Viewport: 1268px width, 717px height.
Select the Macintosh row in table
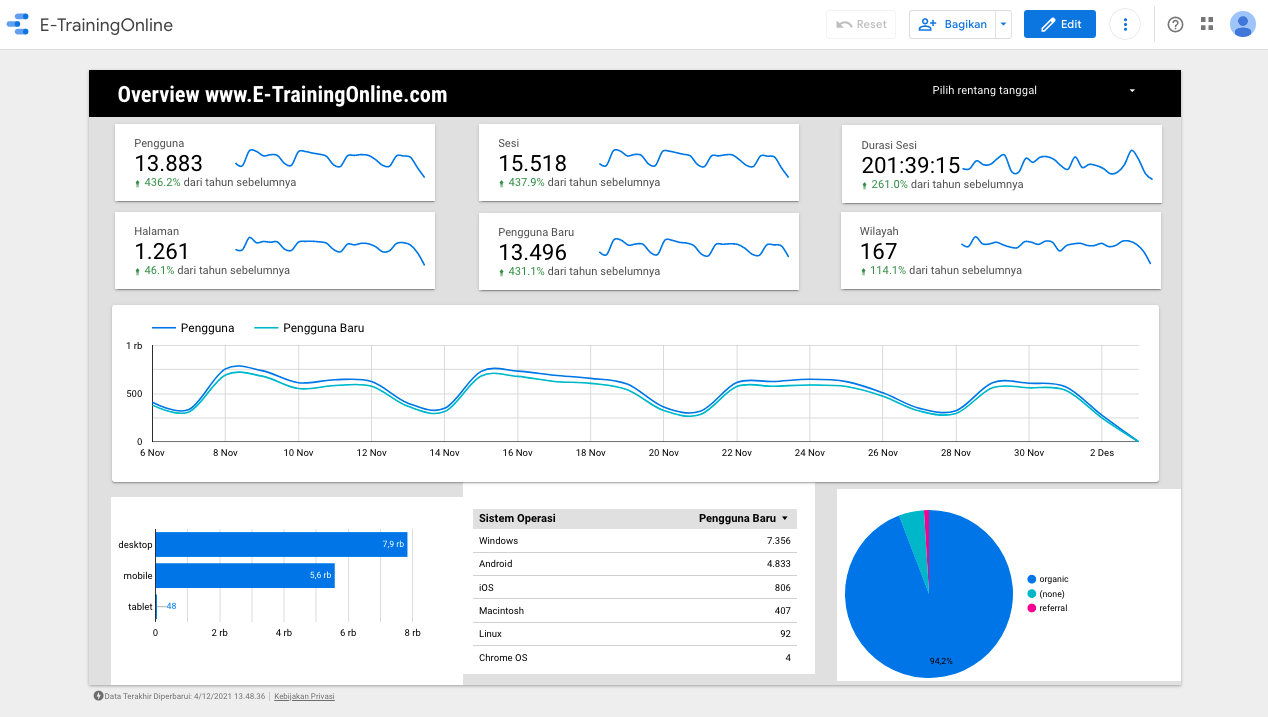(x=635, y=611)
